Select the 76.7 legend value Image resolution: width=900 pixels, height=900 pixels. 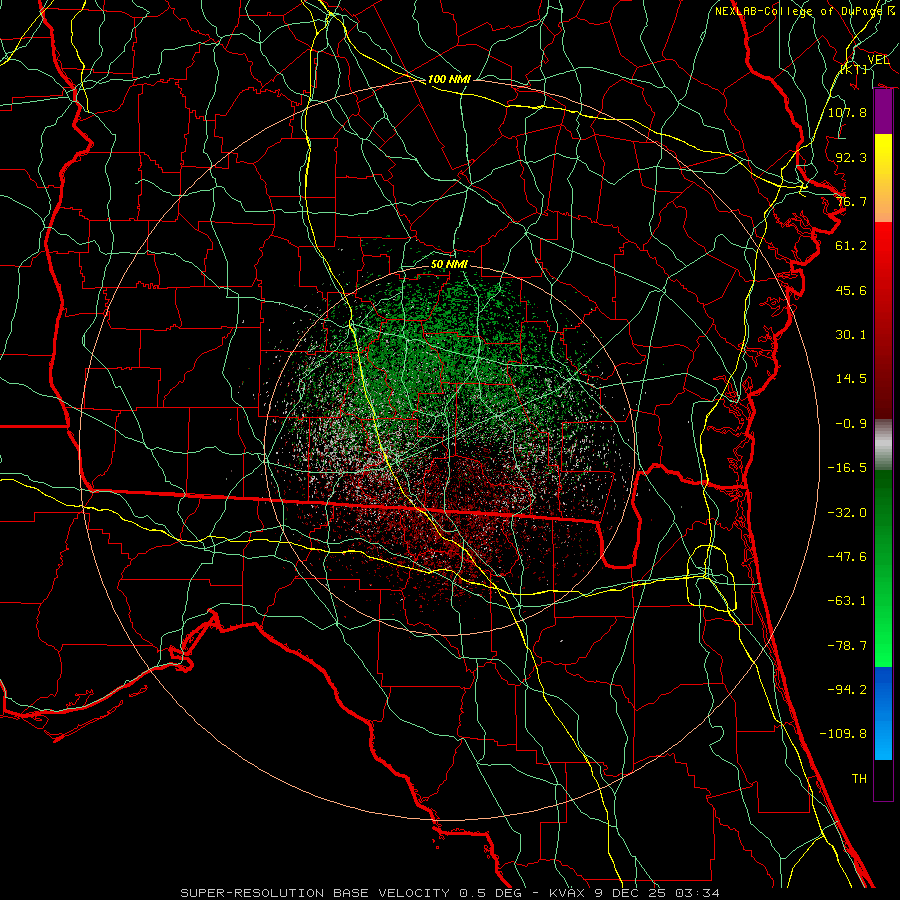(x=851, y=201)
